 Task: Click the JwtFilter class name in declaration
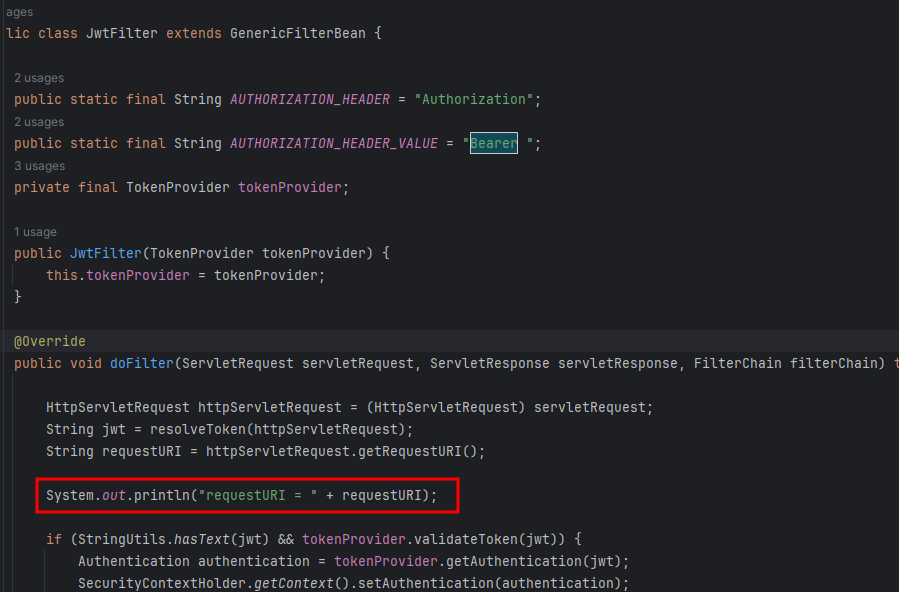(x=122, y=33)
